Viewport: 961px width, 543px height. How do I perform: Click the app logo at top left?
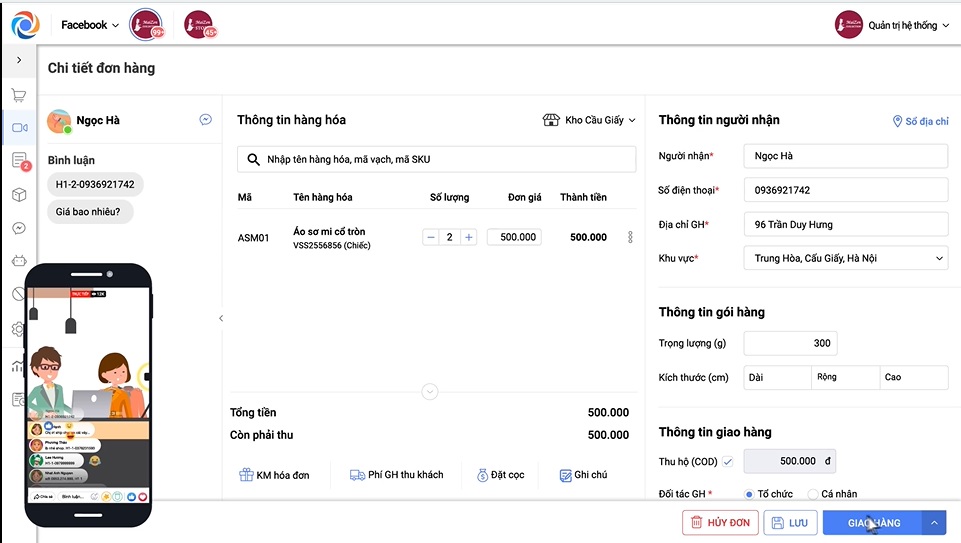(x=25, y=25)
